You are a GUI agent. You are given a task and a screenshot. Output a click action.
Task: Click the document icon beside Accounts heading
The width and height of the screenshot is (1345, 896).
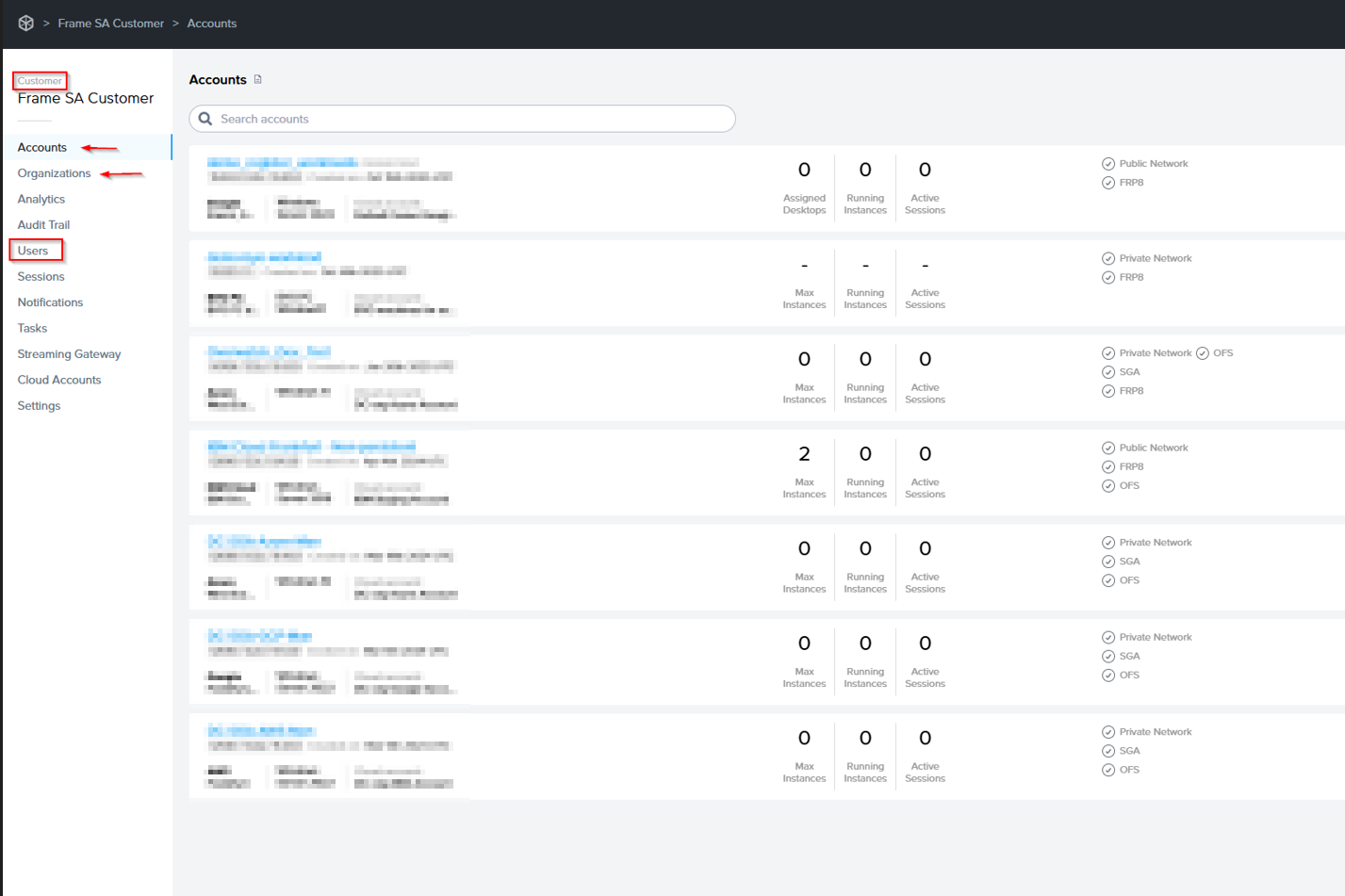click(x=258, y=80)
